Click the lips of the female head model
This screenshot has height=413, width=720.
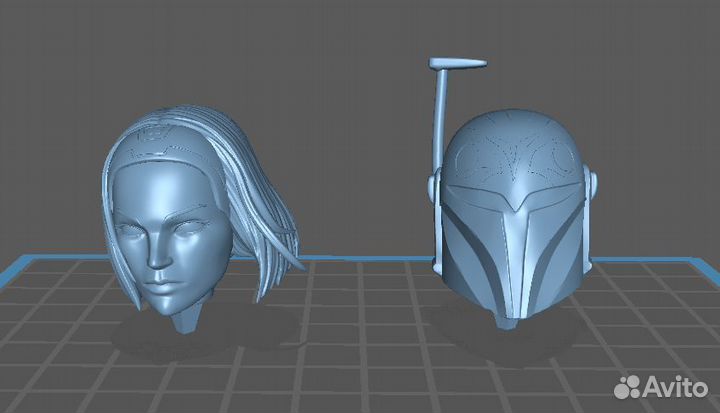pyautogui.click(x=158, y=286)
